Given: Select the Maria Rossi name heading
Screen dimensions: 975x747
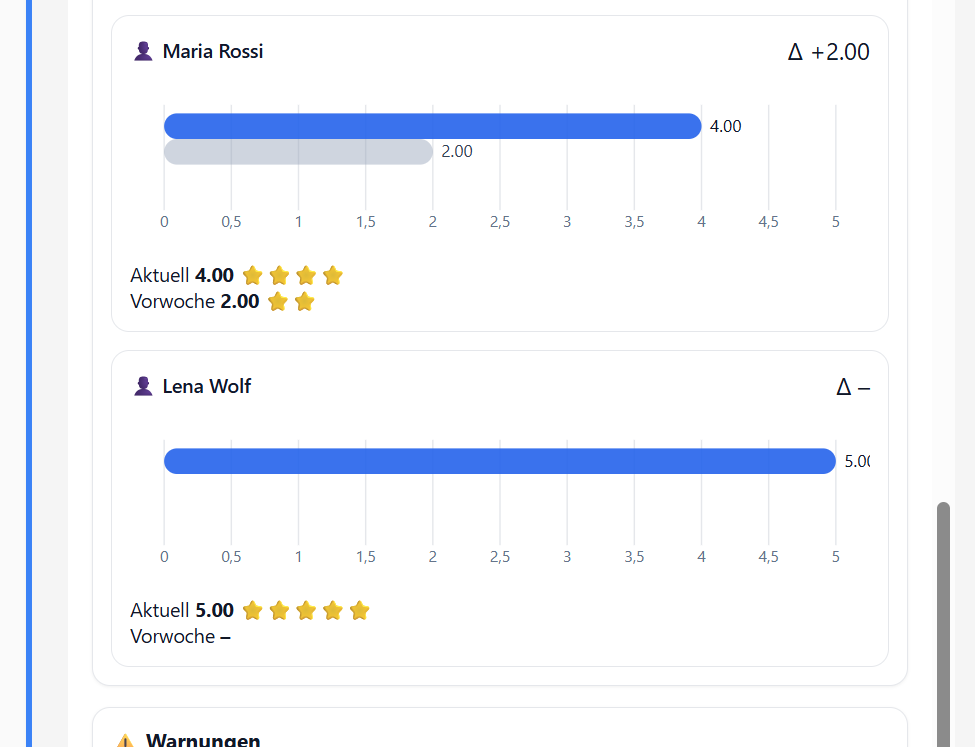Looking at the screenshot, I should coord(213,51).
